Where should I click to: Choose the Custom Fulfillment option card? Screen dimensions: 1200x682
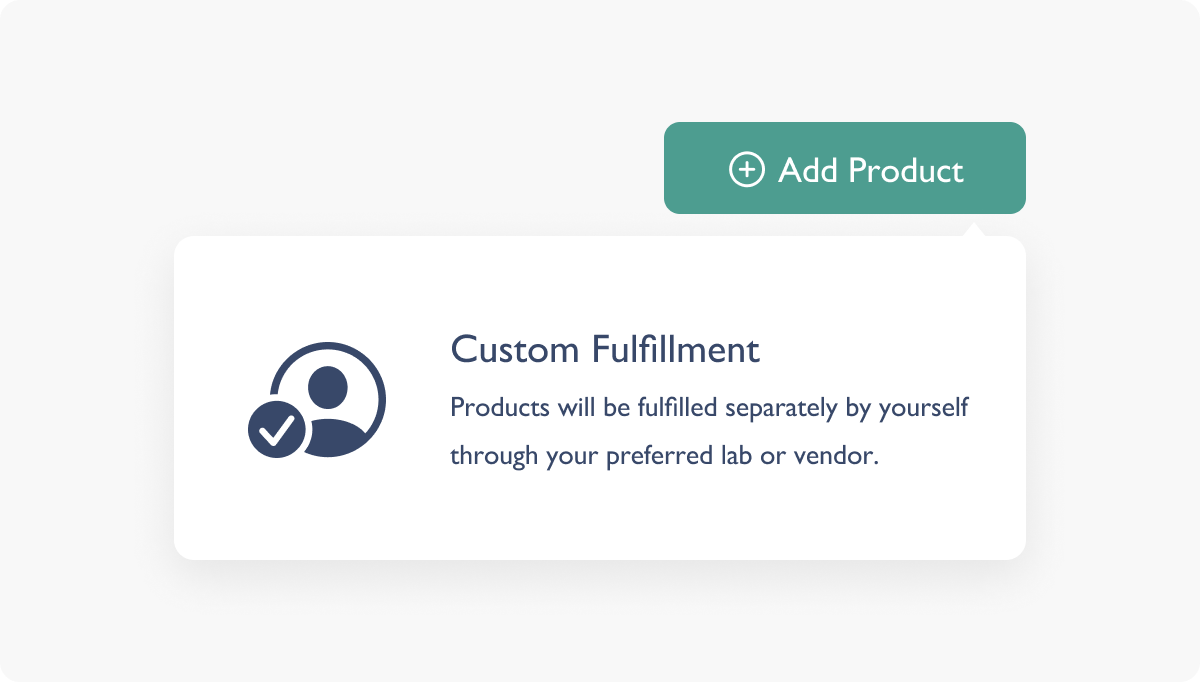click(600, 398)
